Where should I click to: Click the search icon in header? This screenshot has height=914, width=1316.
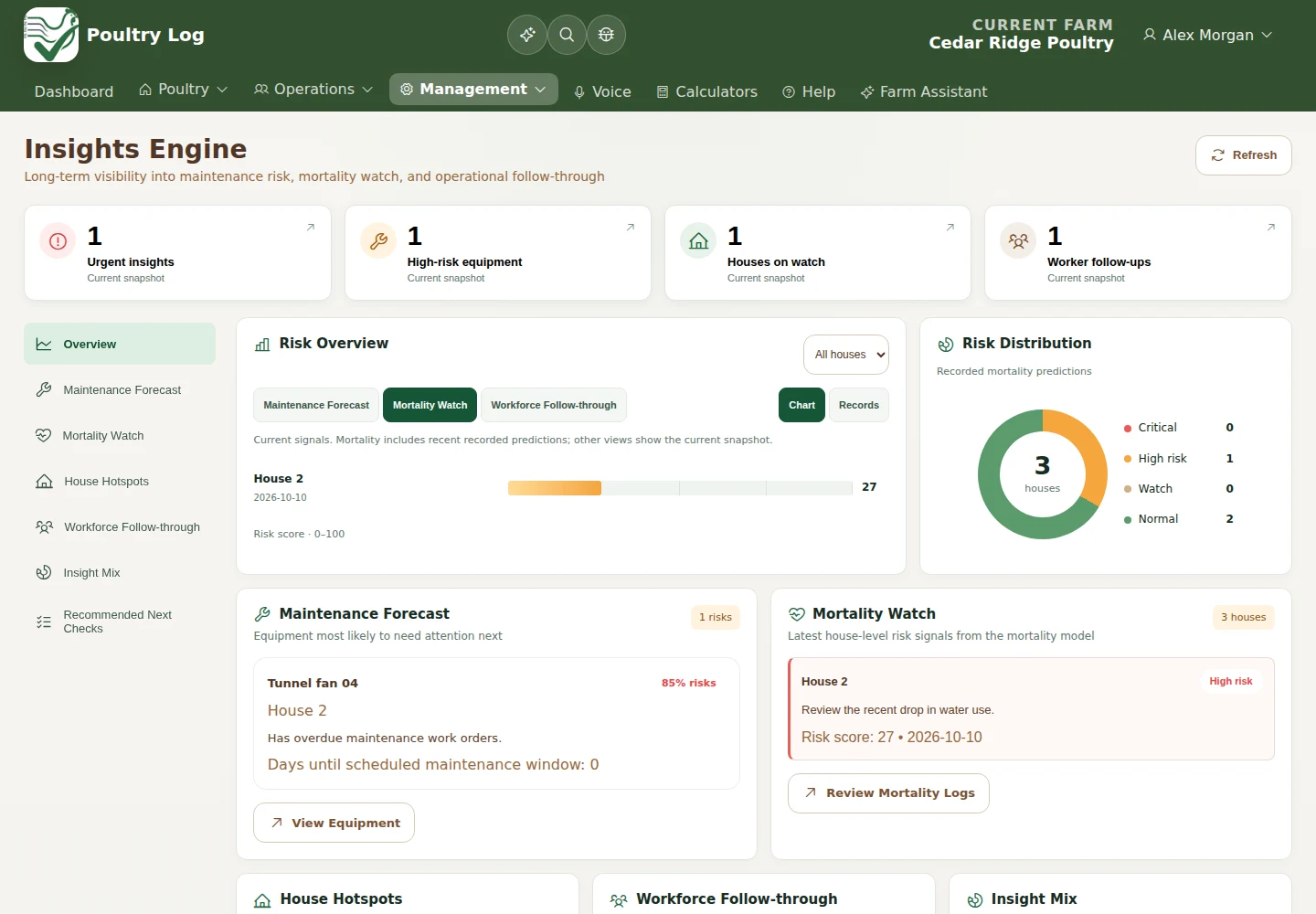(x=567, y=35)
